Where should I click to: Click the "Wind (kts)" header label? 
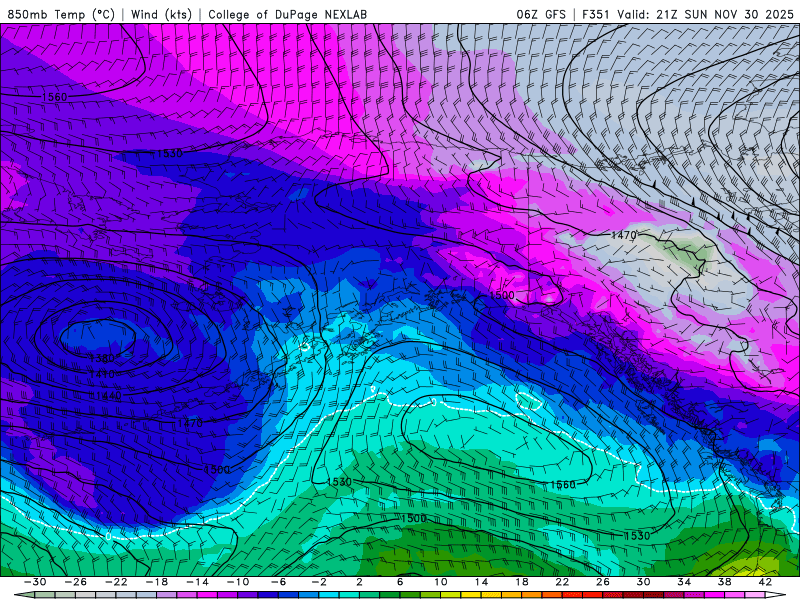(161, 14)
